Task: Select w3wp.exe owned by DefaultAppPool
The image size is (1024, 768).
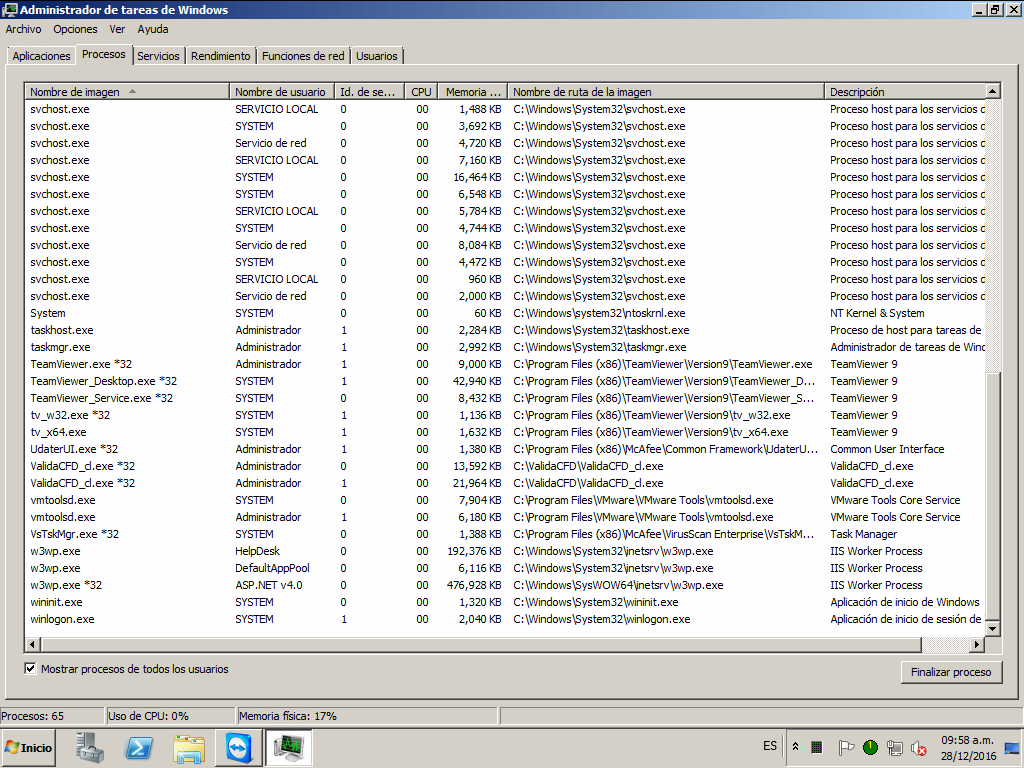Action: pos(505,568)
